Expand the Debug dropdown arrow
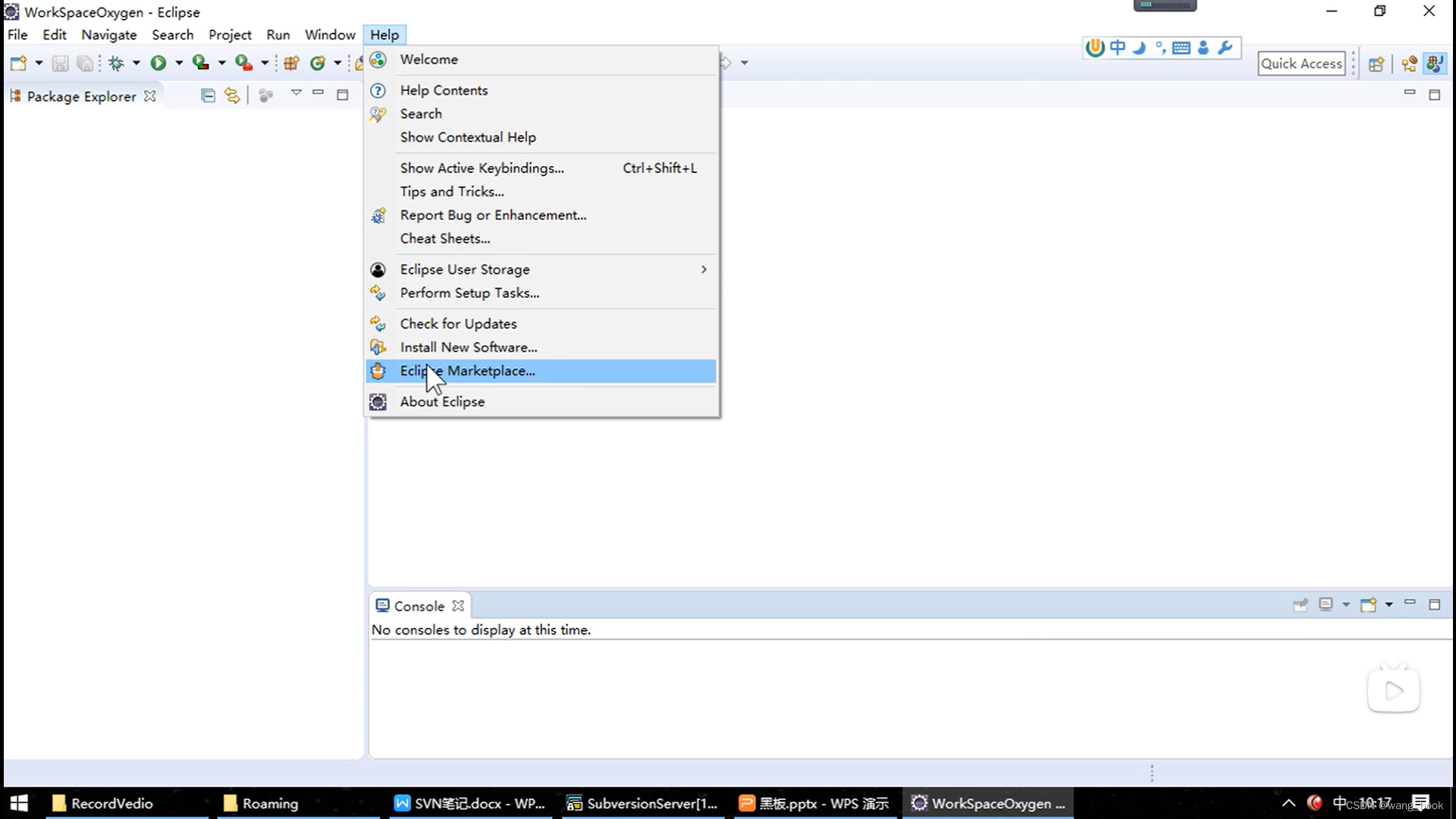1456x819 pixels. tap(136, 63)
